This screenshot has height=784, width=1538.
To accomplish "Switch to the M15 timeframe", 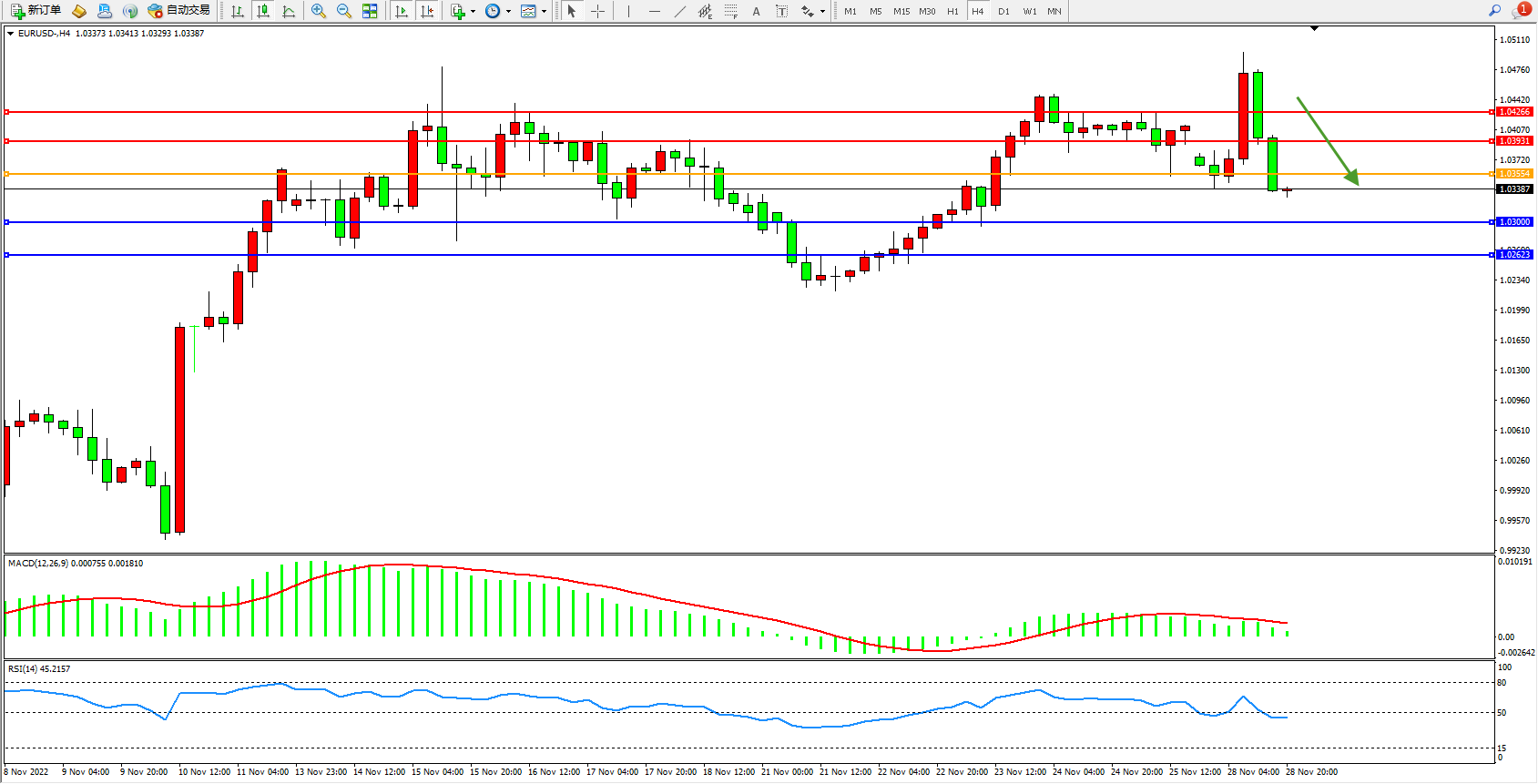I will pos(901,11).
